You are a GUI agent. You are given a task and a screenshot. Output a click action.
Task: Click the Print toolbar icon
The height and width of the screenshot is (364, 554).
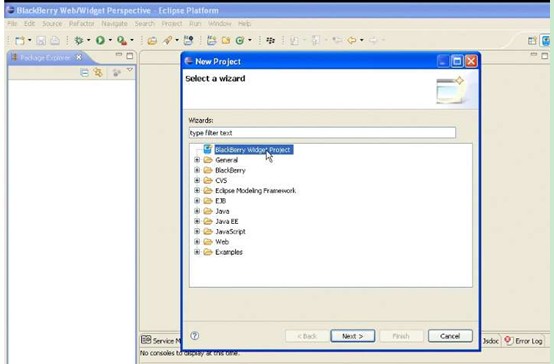pos(55,41)
